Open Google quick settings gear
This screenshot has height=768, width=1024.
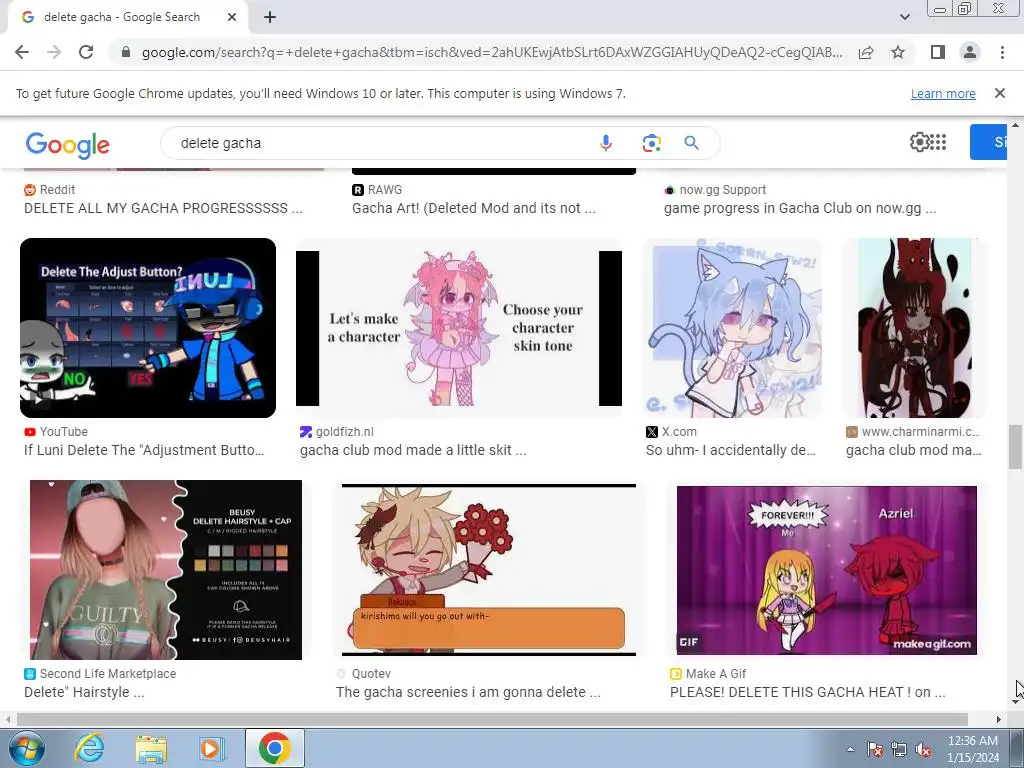coord(920,142)
